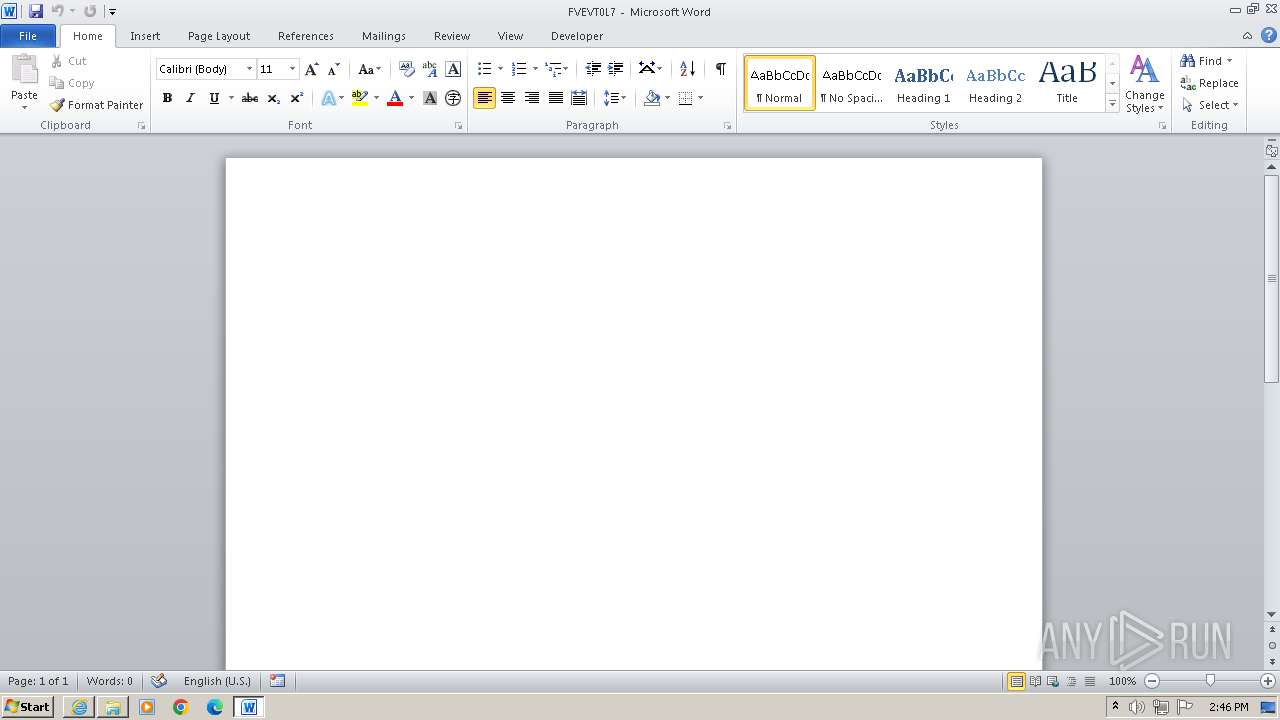Click Words: 0 in status bar
This screenshot has width=1280, height=720.
(110, 681)
